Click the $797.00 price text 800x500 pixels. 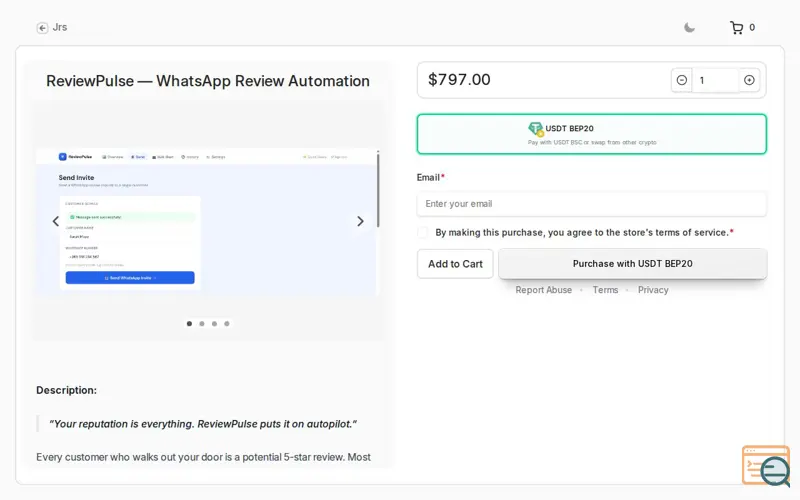coord(459,80)
